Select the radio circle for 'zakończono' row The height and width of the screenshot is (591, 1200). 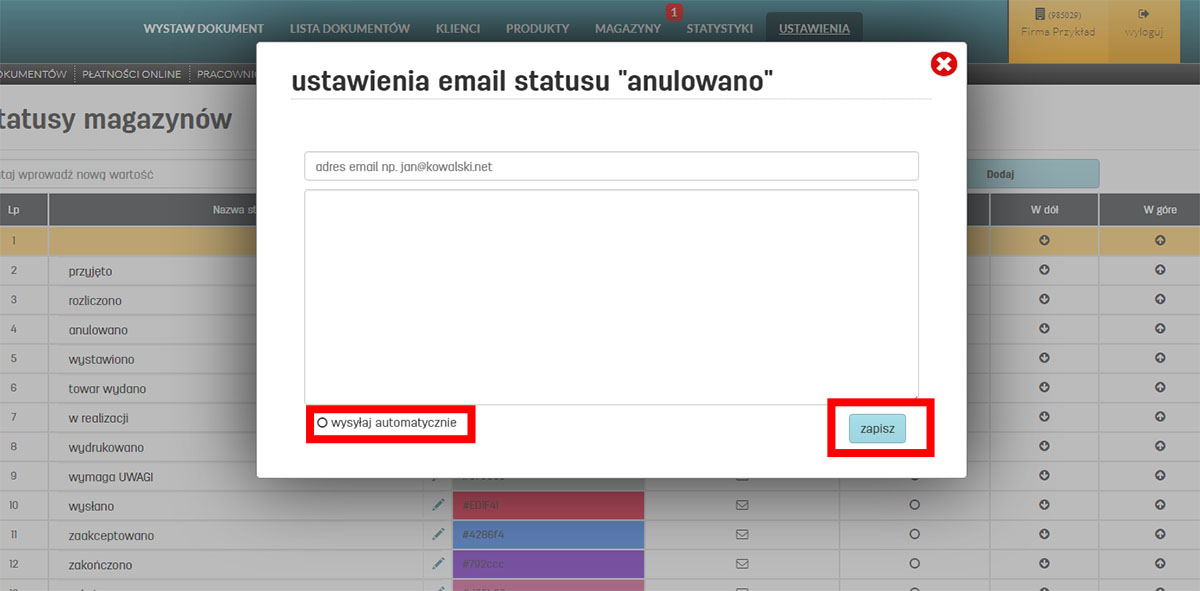tap(914, 563)
